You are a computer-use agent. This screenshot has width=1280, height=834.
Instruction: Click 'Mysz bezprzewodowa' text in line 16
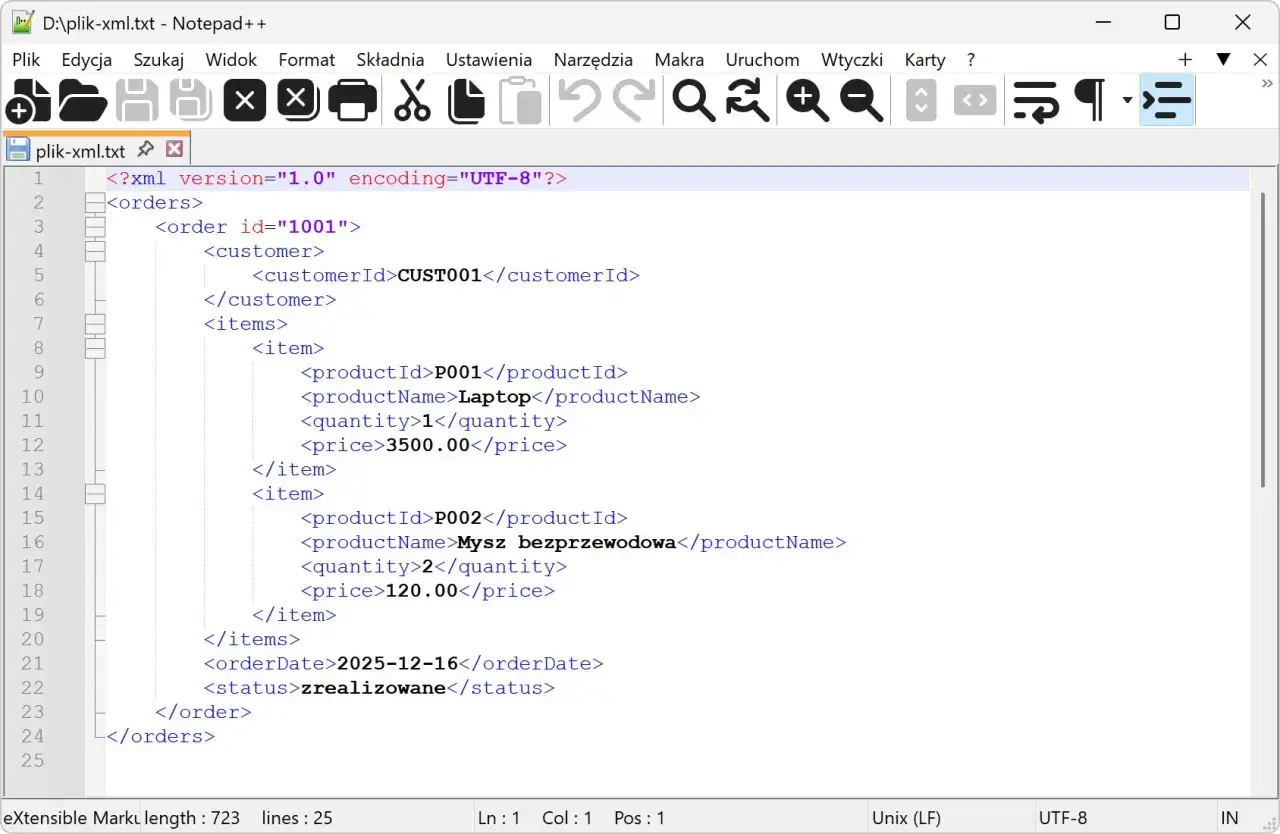tap(567, 543)
